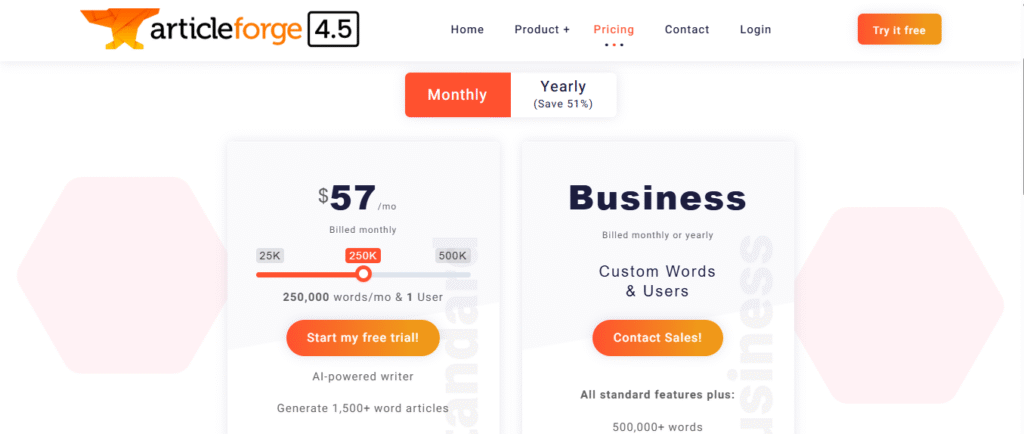The width and height of the screenshot is (1024, 434).
Task: Open the Pricing nav item
Action: (x=613, y=30)
